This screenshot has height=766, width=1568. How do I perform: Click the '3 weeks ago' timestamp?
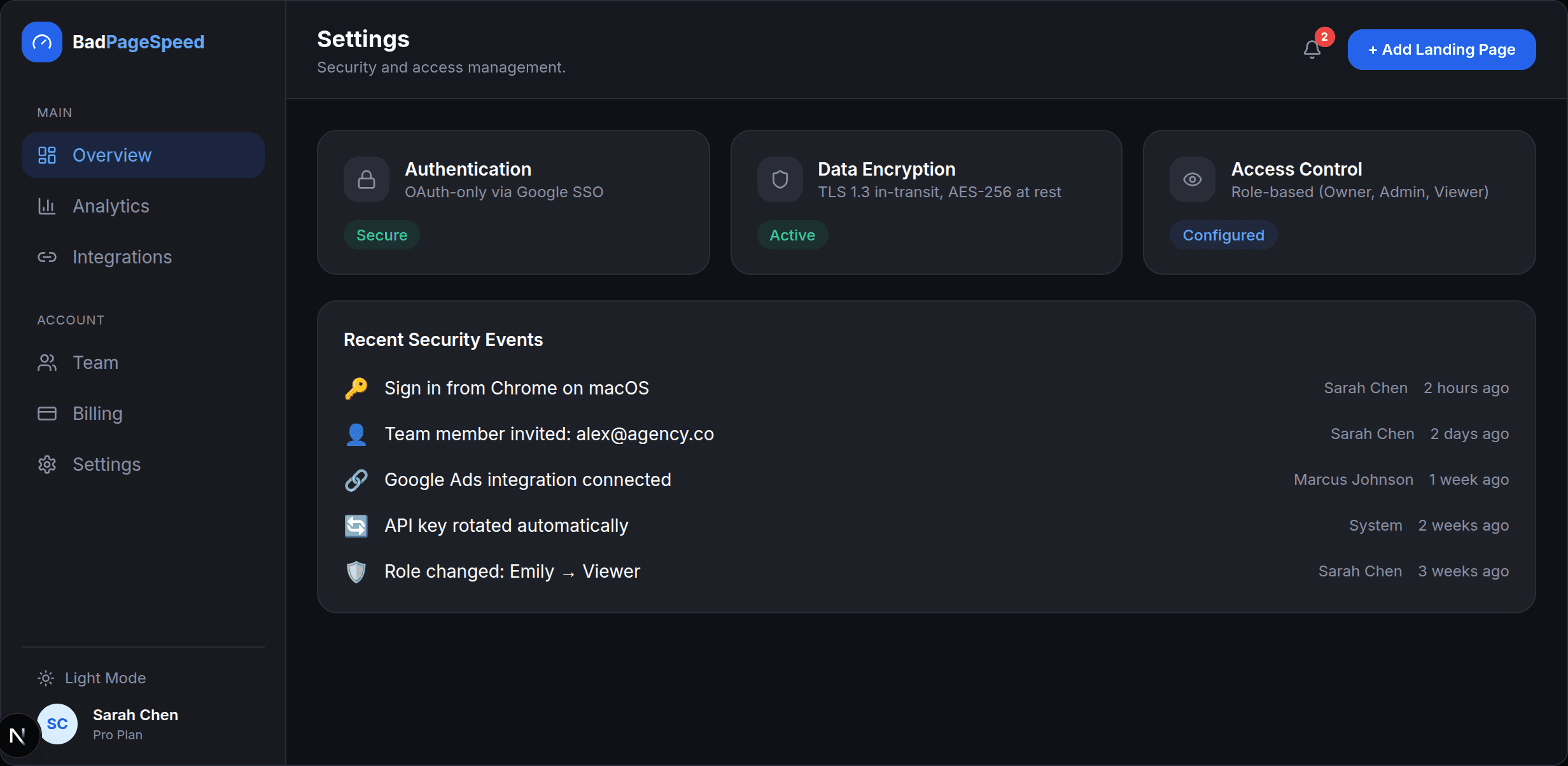1464,571
